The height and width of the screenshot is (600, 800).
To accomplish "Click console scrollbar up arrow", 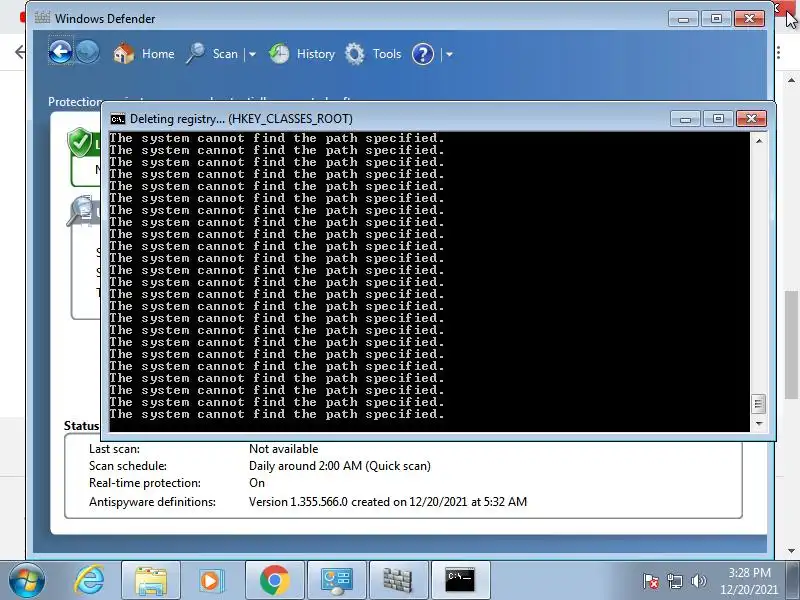I will 759,140.
